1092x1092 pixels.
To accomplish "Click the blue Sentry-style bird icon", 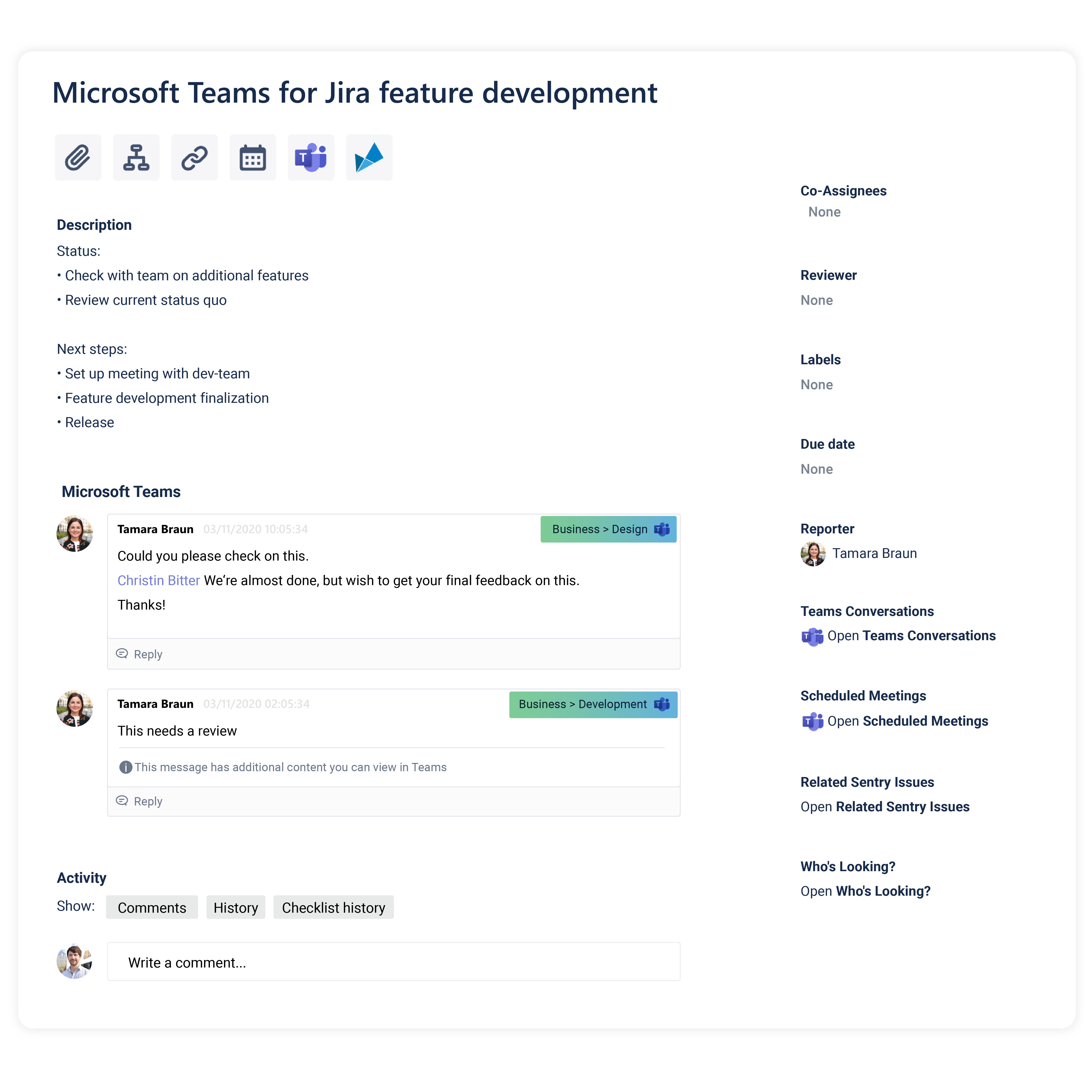I will click(369, 158).
